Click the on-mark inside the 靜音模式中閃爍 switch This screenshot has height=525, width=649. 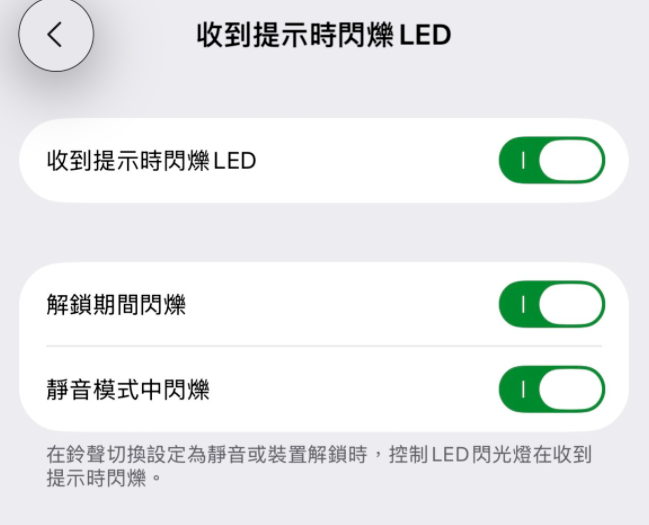click(522, 390)
